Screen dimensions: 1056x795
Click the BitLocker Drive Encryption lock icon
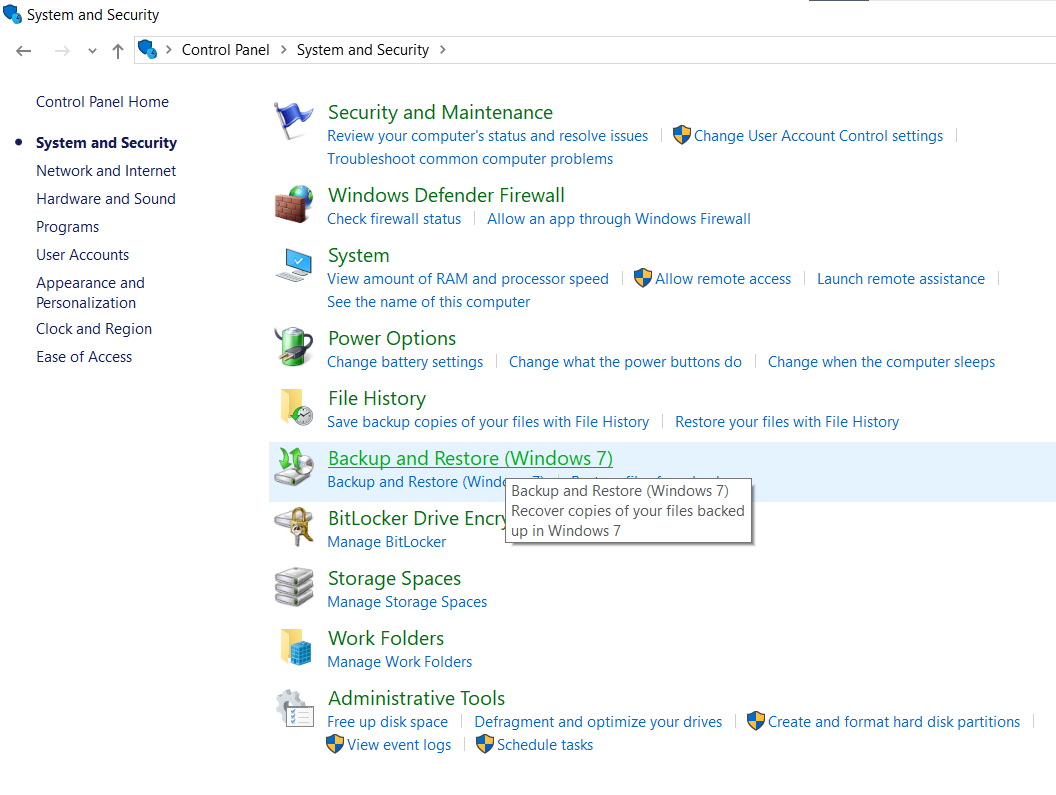(x=294, y=527)
